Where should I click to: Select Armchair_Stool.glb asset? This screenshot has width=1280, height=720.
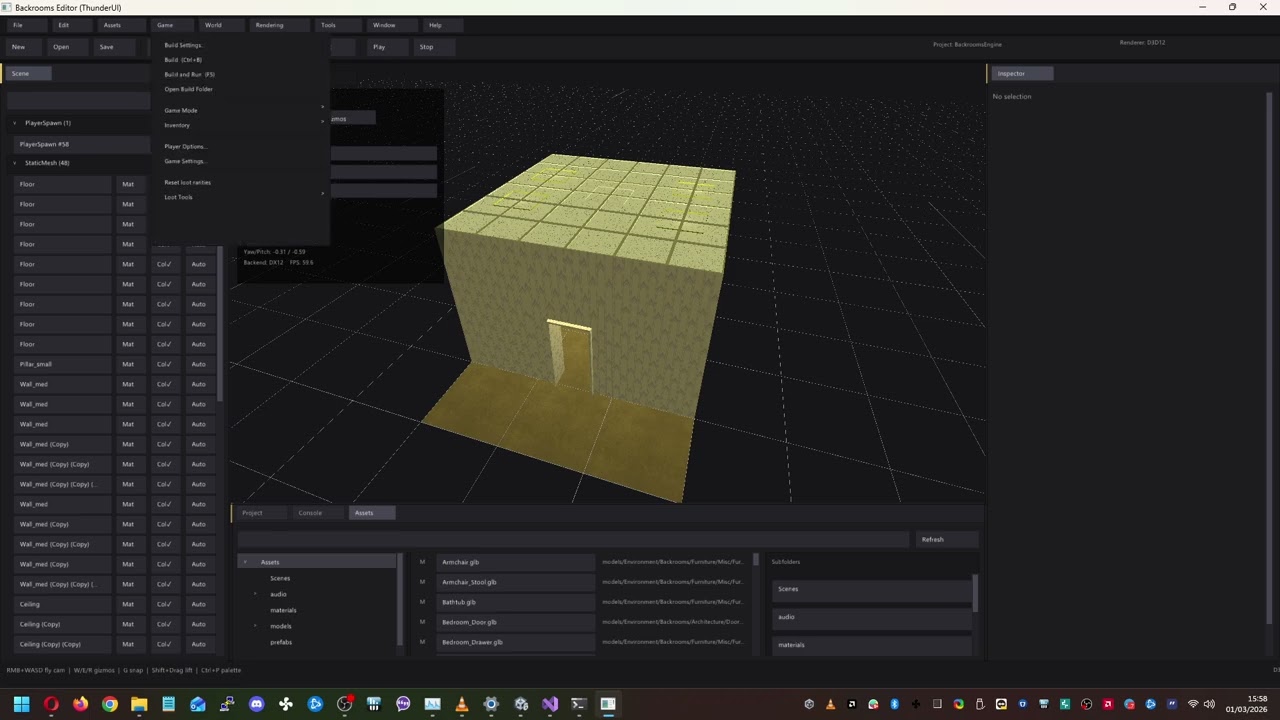point(515,582)
